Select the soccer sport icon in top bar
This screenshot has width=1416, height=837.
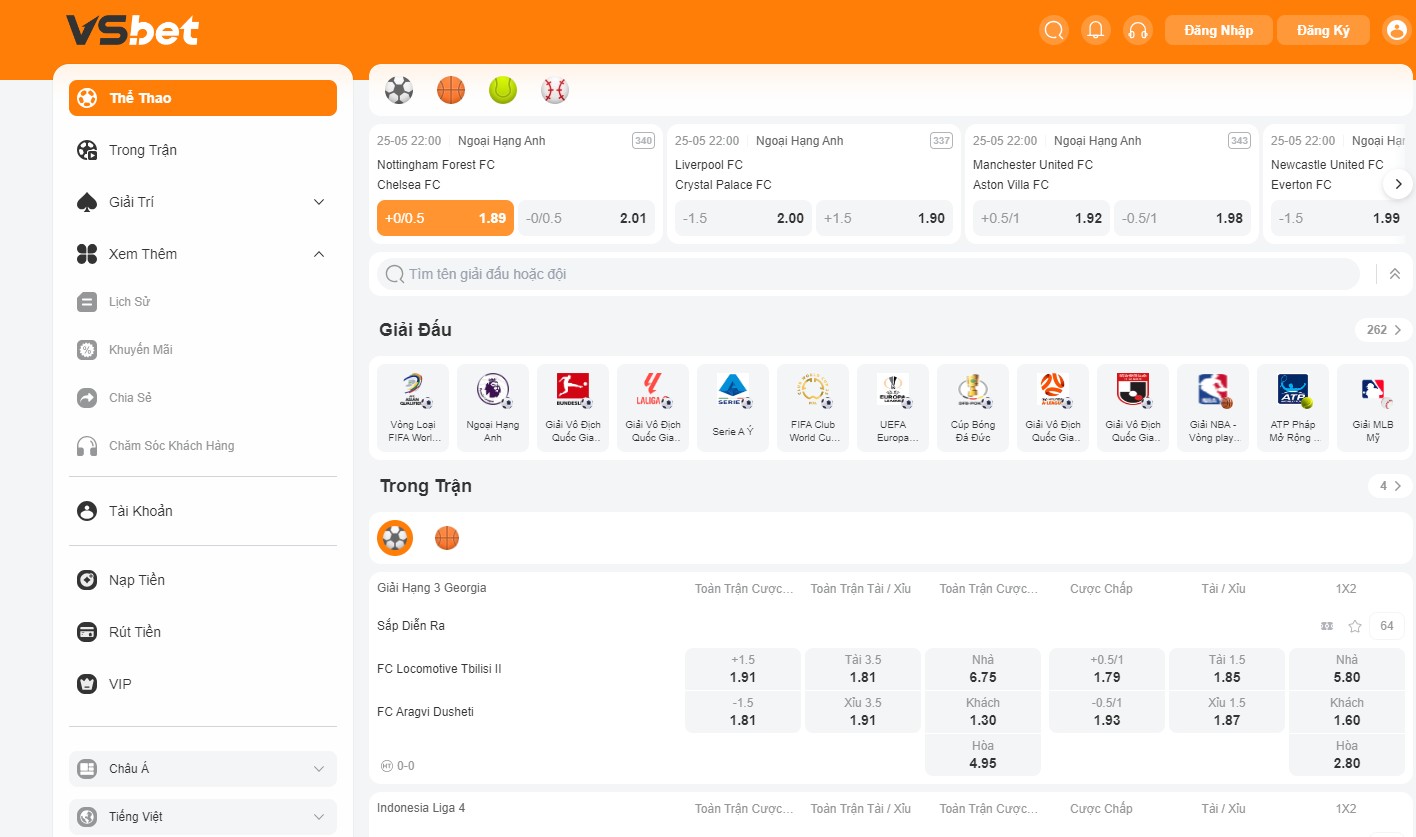pos(399,90)
